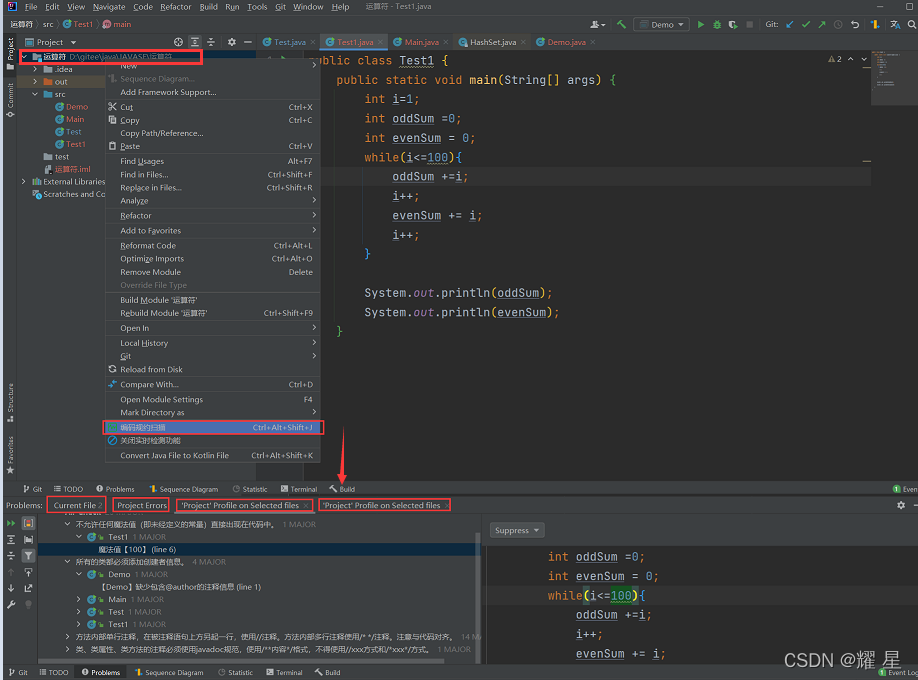Open the Sequence Diagram tool window button
The image size is (918, 680).
point(169,672)
